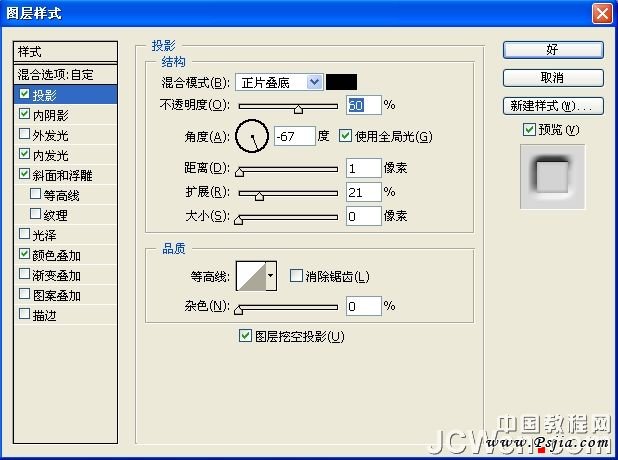Viewport: 618px width, 460px height.
Task: Enable the 描边 stroke checkbox
Action: click(x=24, y=314)
